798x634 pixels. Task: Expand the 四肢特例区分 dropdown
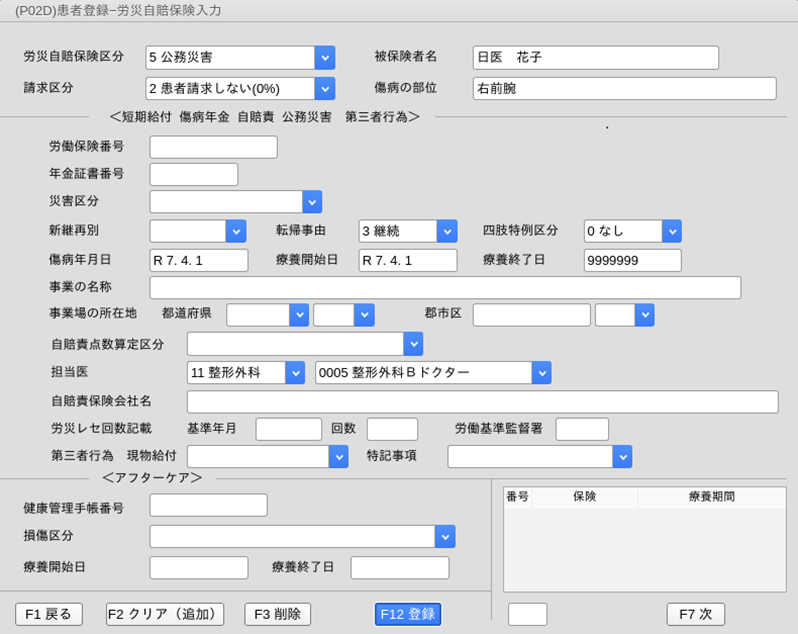671,231
